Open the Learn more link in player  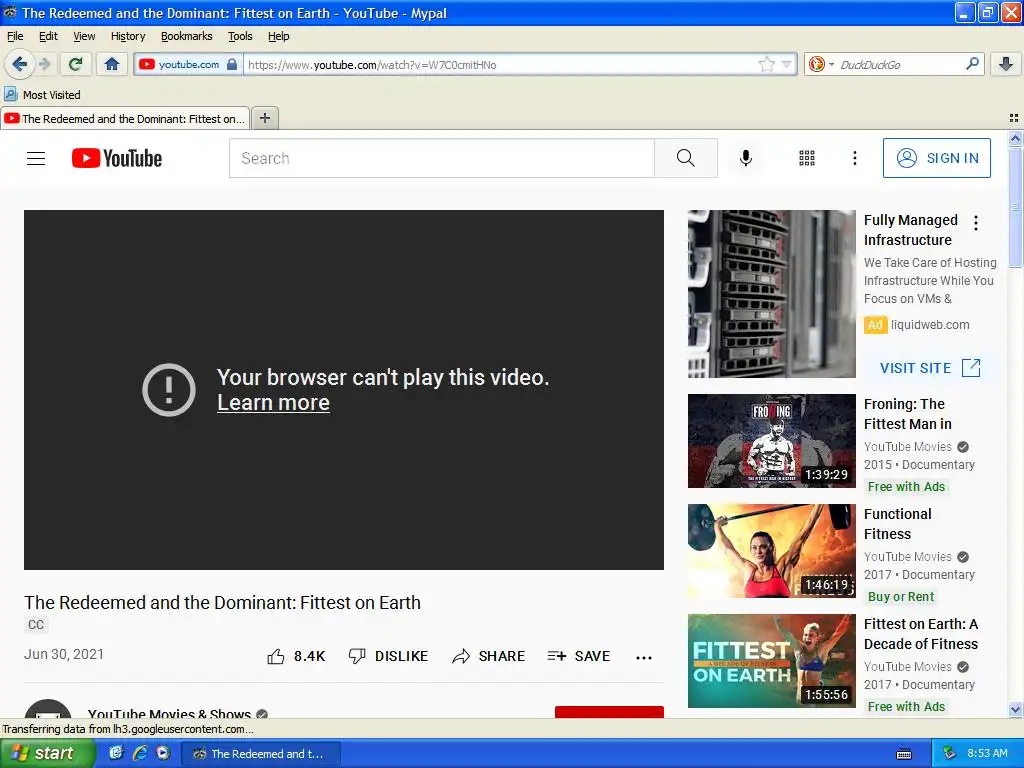[x=273, y=403]
